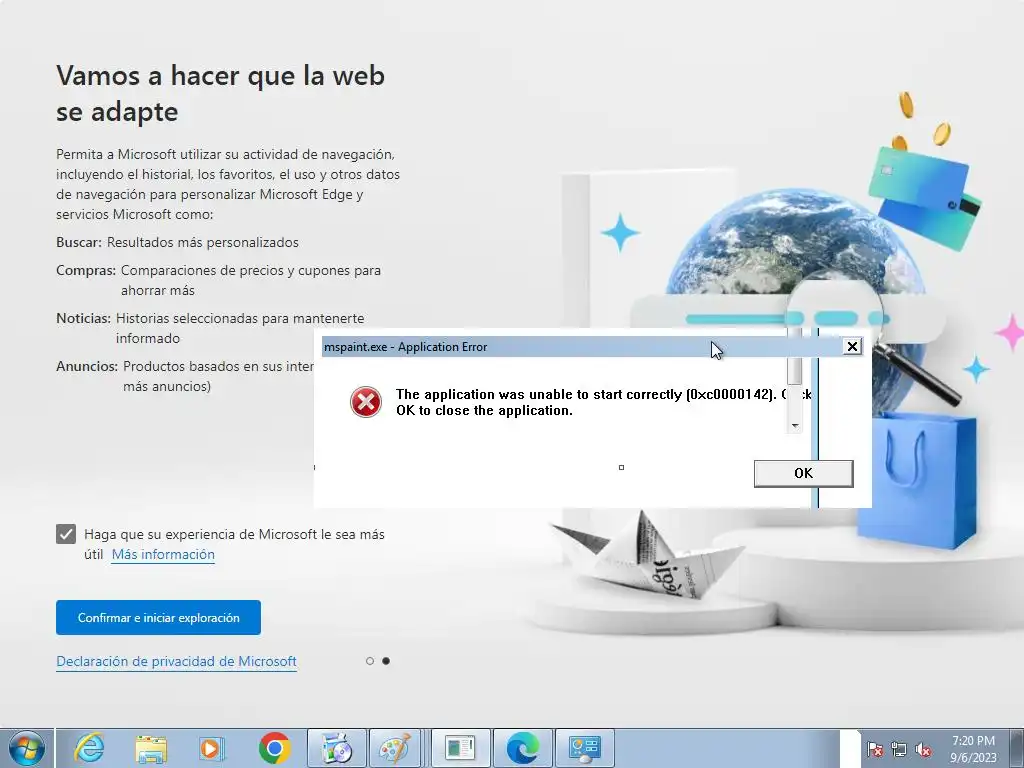Open Windows Media Player from taskbar
Image resolution: width=1024 pixels, height=768 pixels.
click(212, 748)
